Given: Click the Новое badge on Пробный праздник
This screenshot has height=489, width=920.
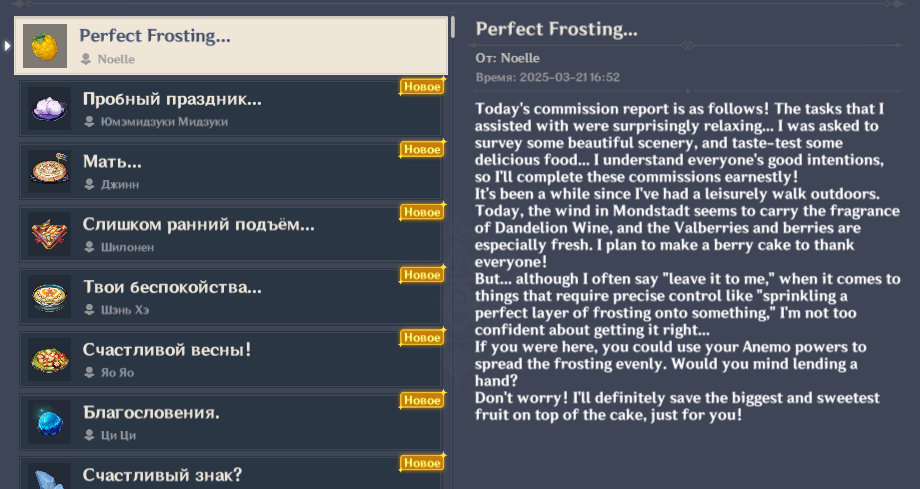Looking at the screenshot, I should coord(422,87).
